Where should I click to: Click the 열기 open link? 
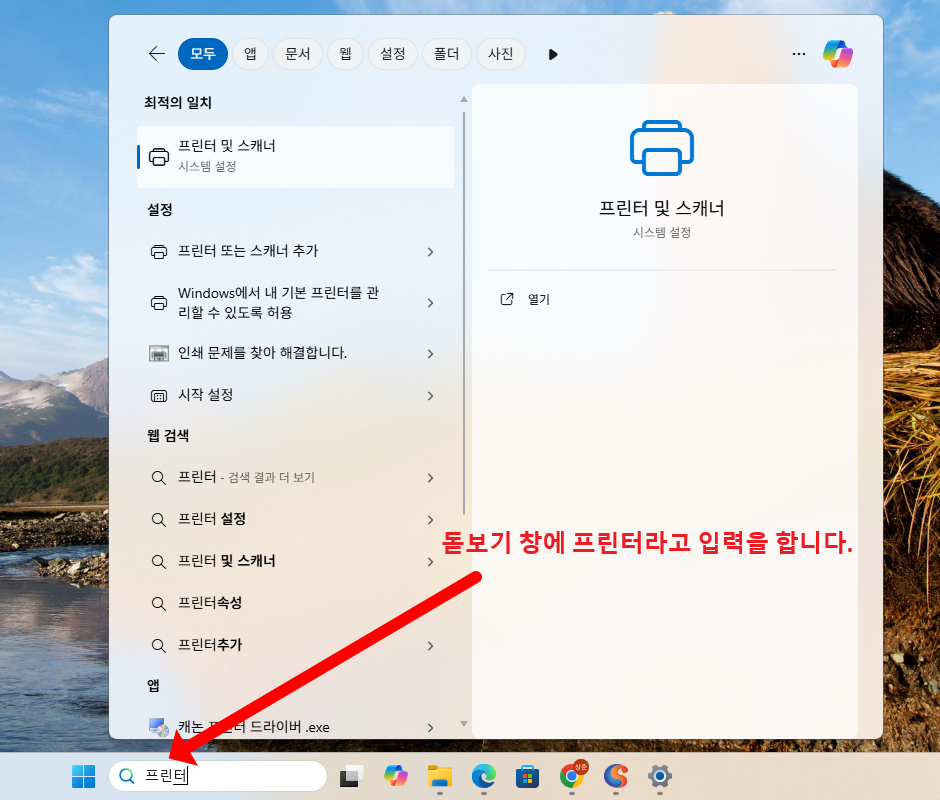[525, 299]
